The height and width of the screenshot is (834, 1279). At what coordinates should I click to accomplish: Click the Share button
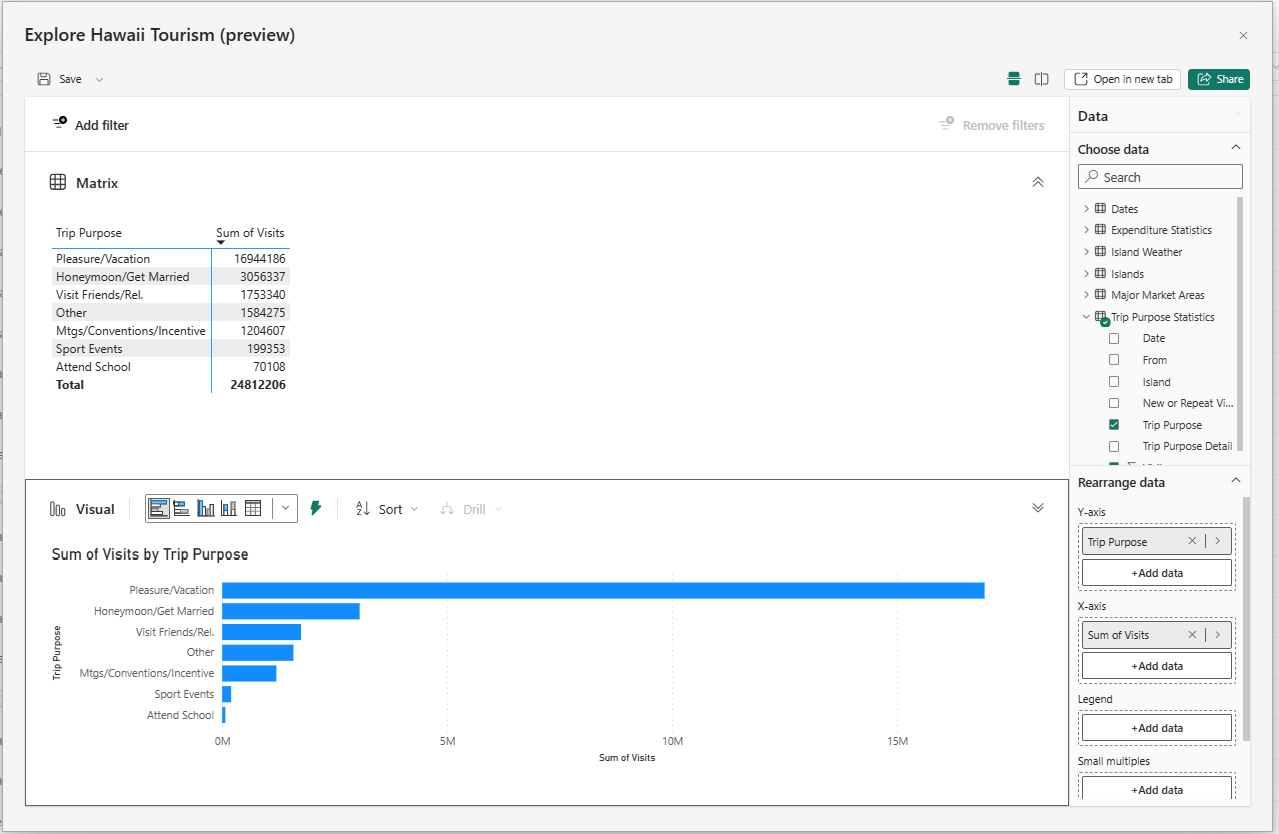tap(1219, 79)
